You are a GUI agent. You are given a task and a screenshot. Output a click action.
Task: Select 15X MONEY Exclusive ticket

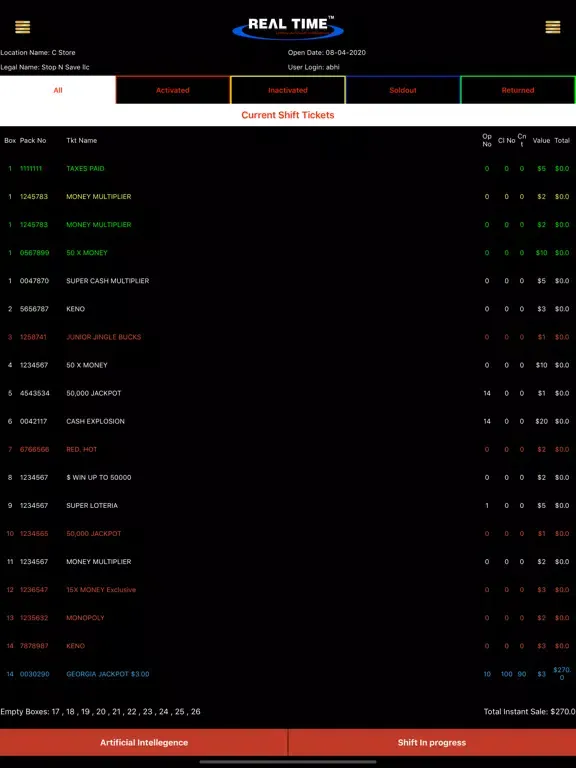[288, 590]
